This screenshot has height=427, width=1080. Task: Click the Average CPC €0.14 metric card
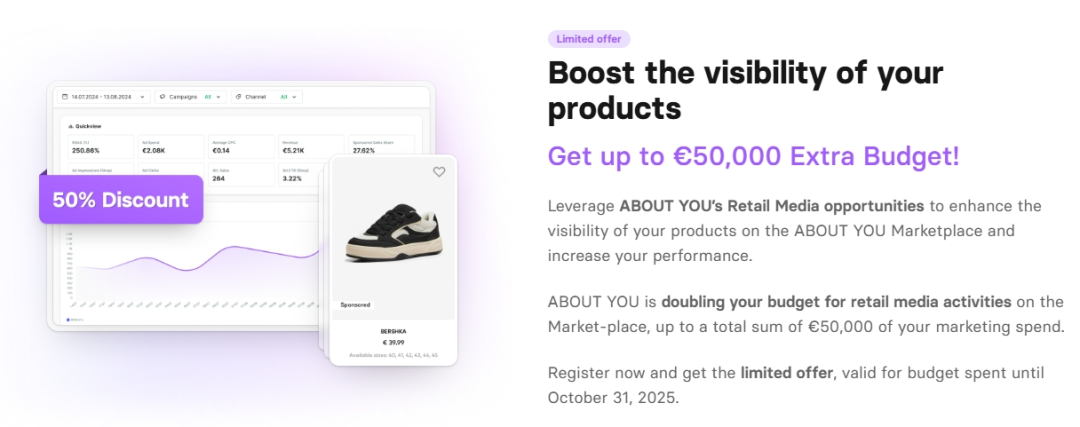point(239,147)
